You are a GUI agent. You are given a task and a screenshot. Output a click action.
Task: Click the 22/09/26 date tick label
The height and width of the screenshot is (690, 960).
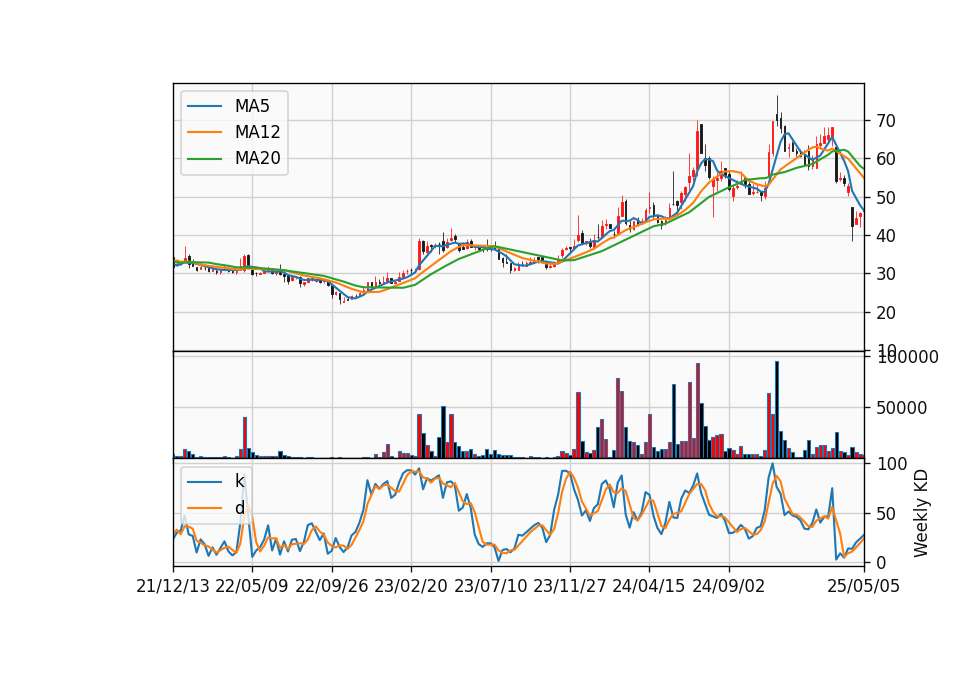(332, 587)
